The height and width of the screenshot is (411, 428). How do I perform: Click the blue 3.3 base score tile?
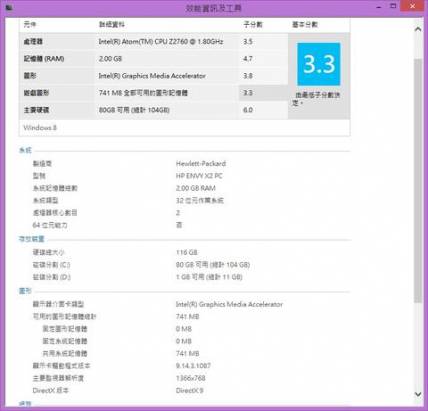(319, 64)
